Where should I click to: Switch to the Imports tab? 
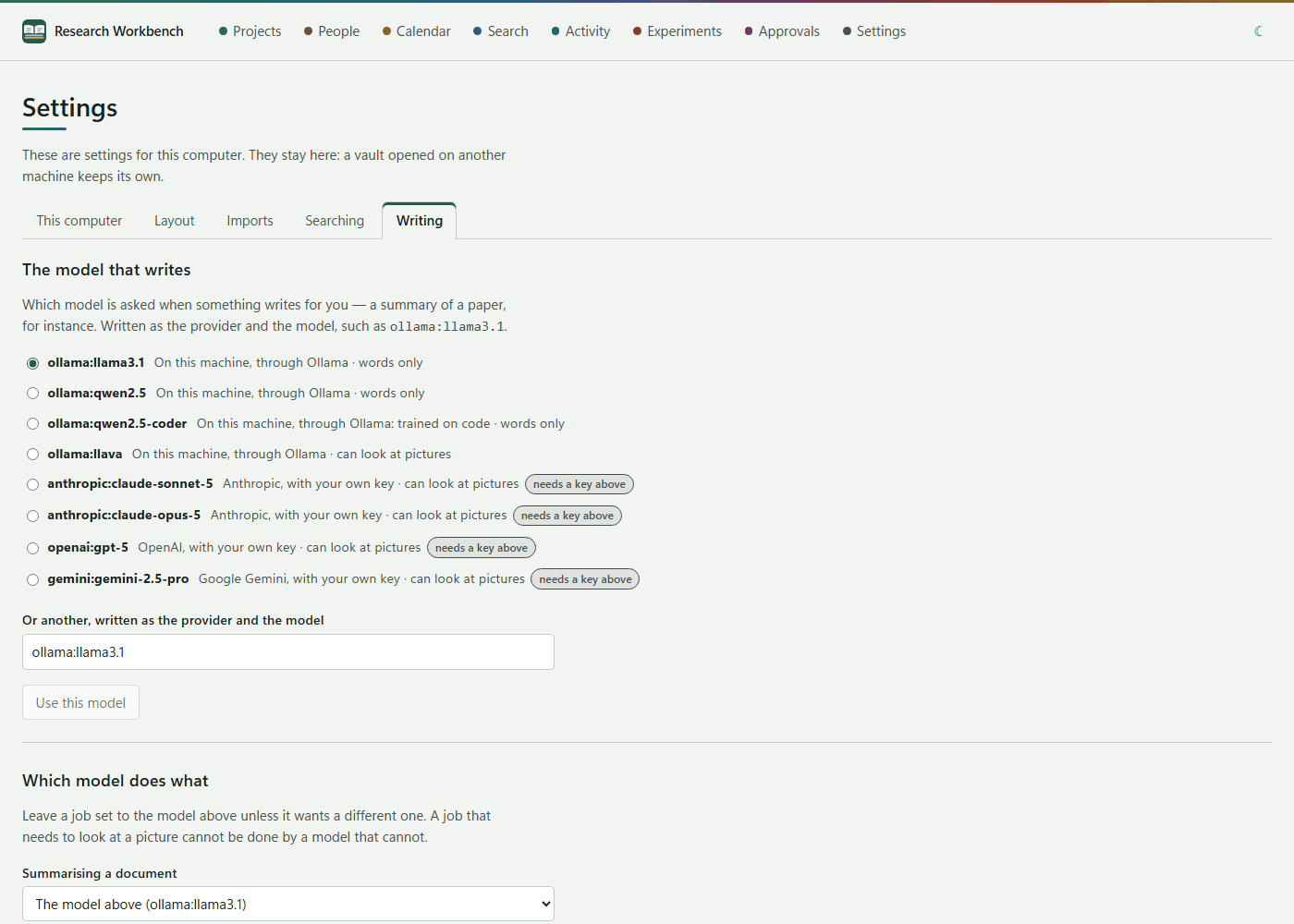tap(250, 221)
